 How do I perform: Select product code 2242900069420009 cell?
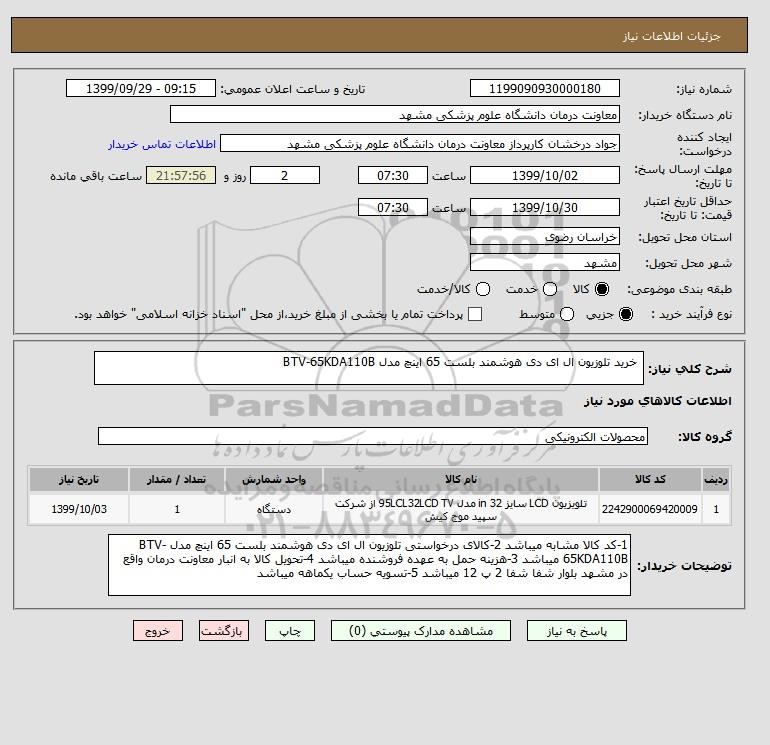click(650, 509)
